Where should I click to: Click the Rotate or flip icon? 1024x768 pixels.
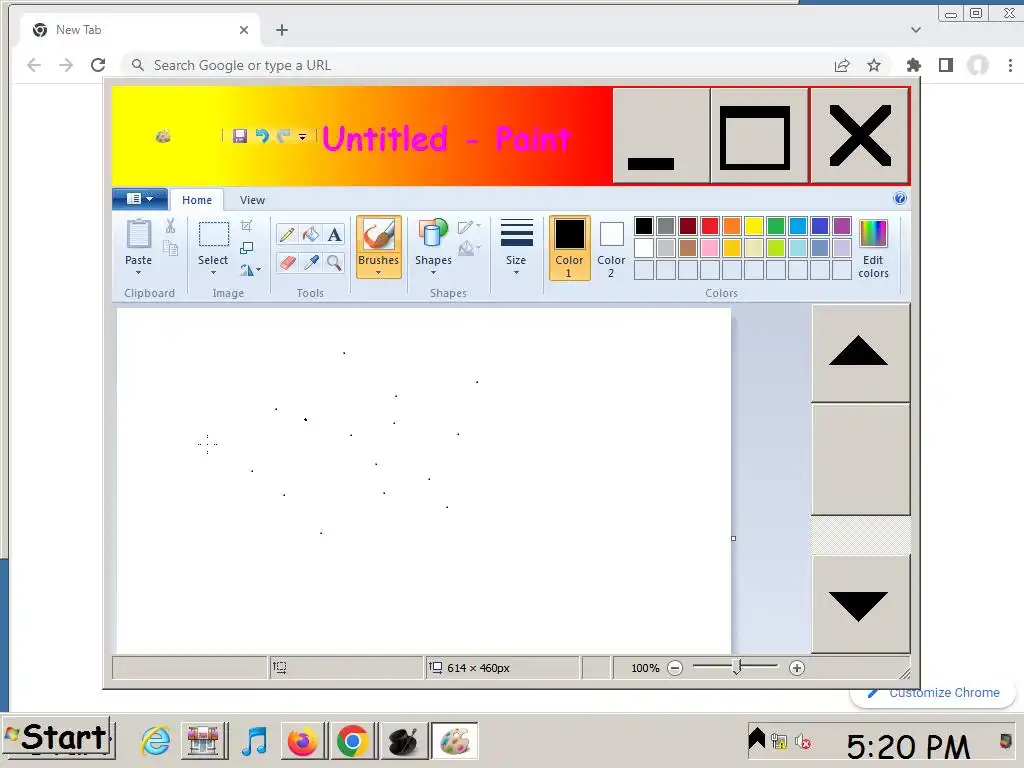(x=247, y=270)
